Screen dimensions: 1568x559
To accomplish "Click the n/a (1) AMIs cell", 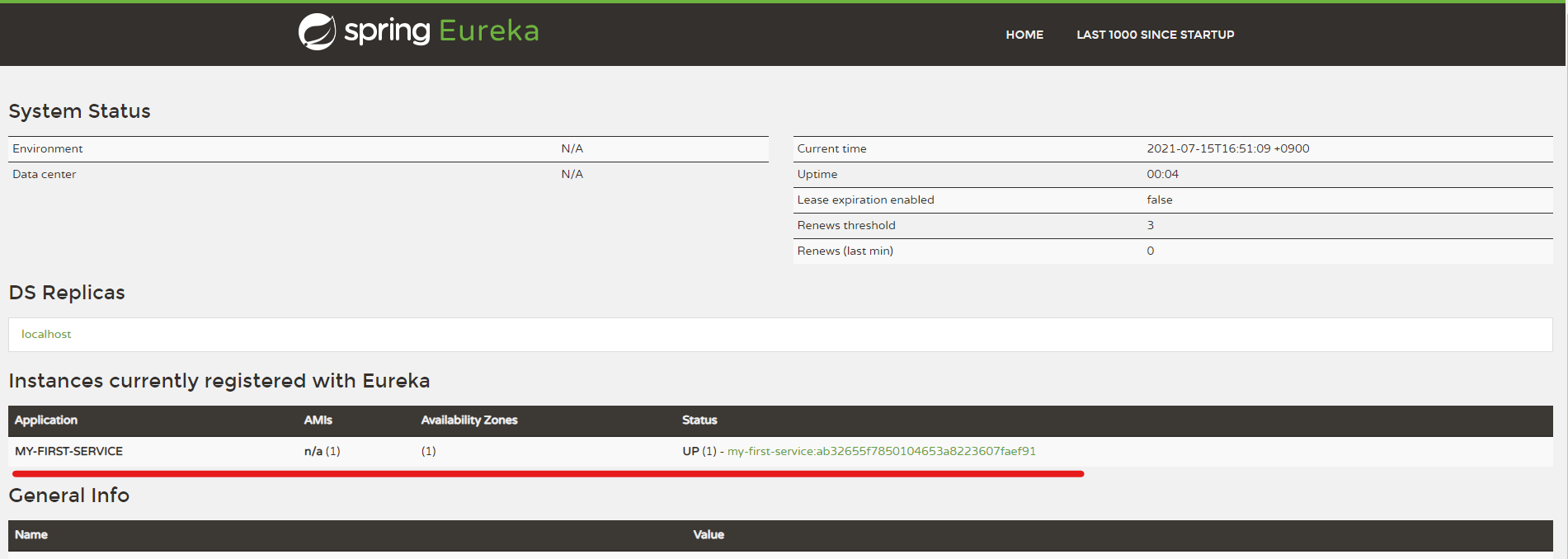I will click(322, 451).
